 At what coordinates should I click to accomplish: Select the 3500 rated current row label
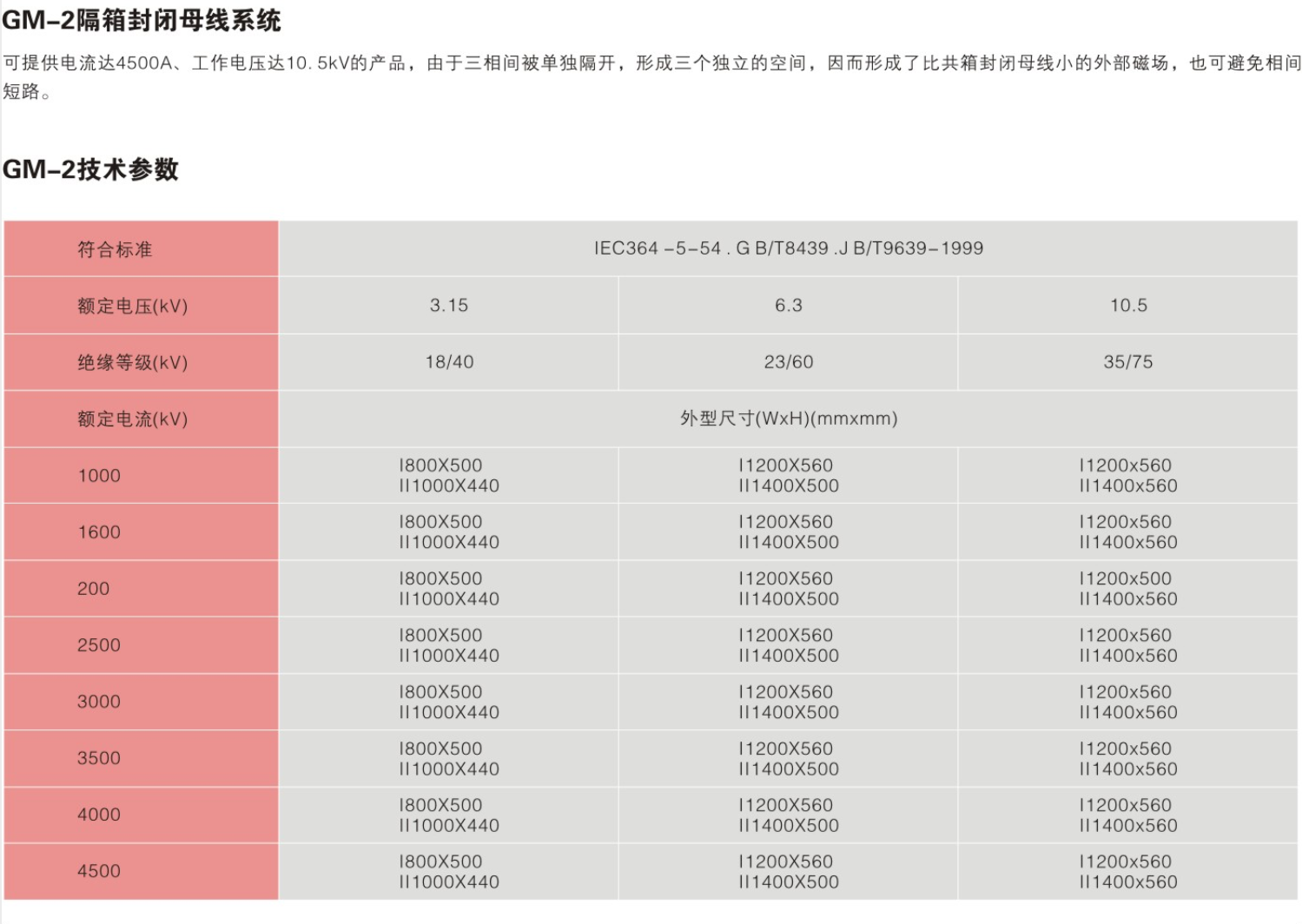[x=141, y=757]
